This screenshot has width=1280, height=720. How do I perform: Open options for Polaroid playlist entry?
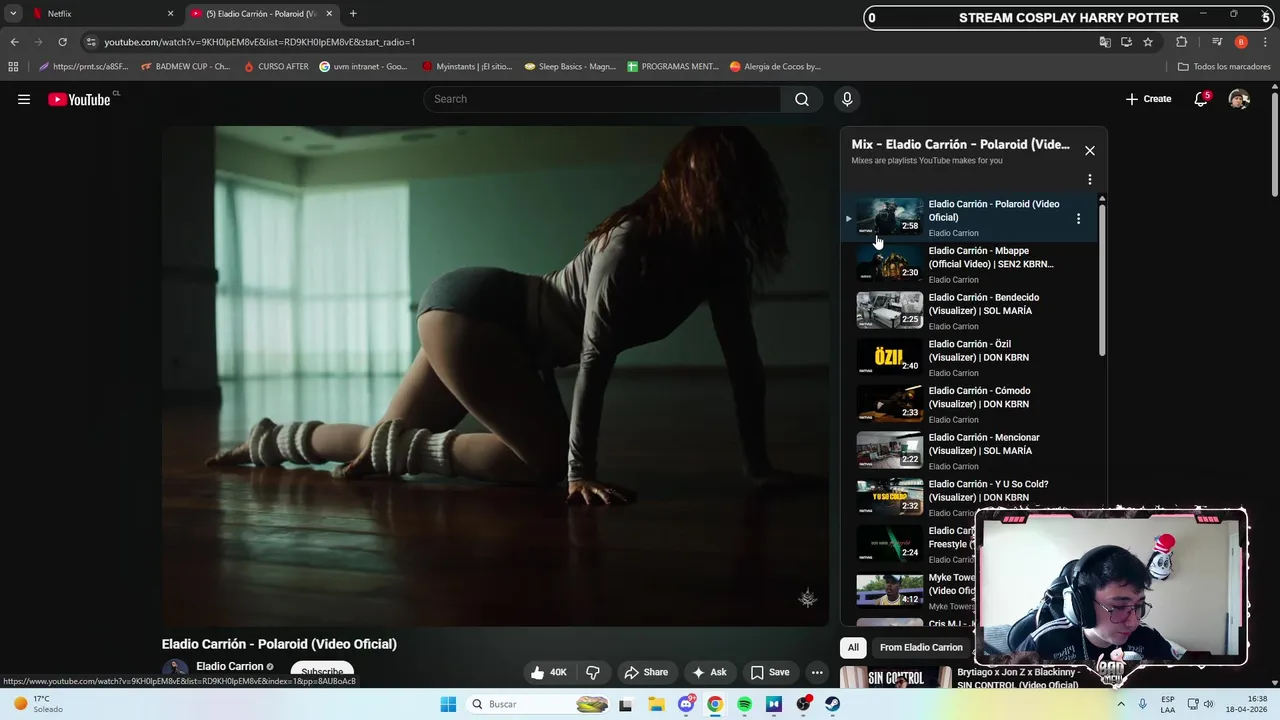coord(1078,218)
